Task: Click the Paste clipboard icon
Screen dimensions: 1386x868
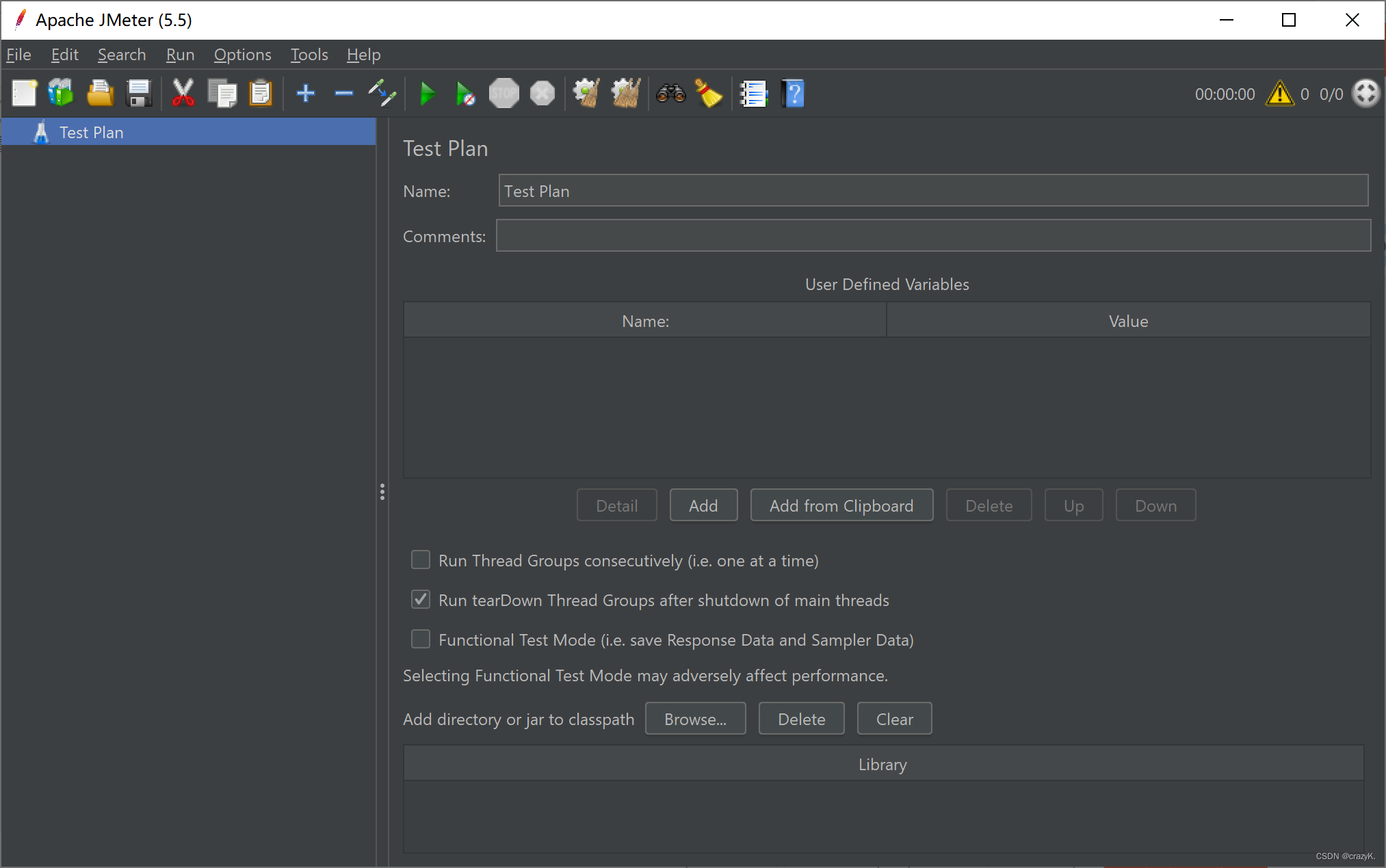Action: coord(261,94)
